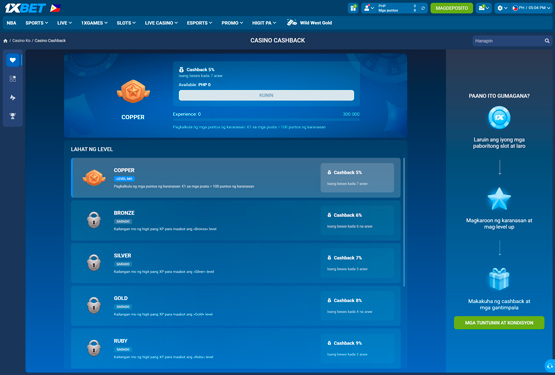555x375 pixels.
Task: Select the BRONZE level row title
Action: pos(124,213)
